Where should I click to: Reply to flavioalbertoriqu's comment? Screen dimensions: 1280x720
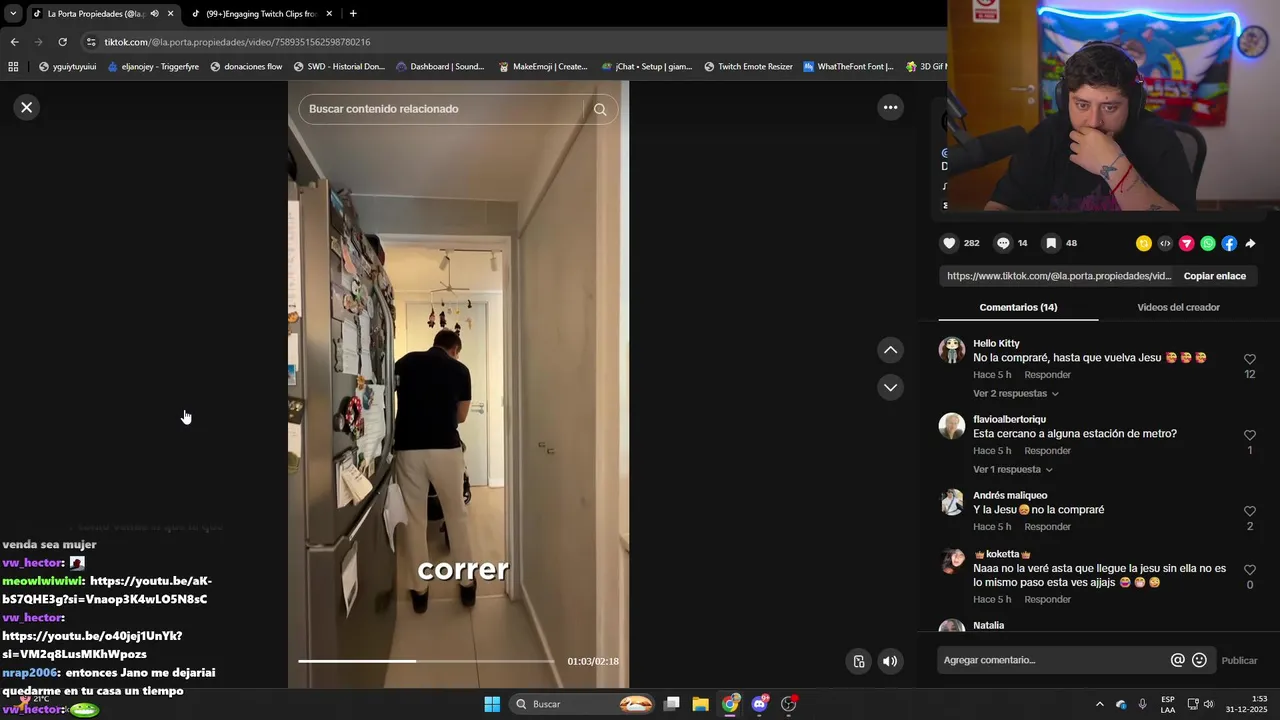[x=1047, y=451]
